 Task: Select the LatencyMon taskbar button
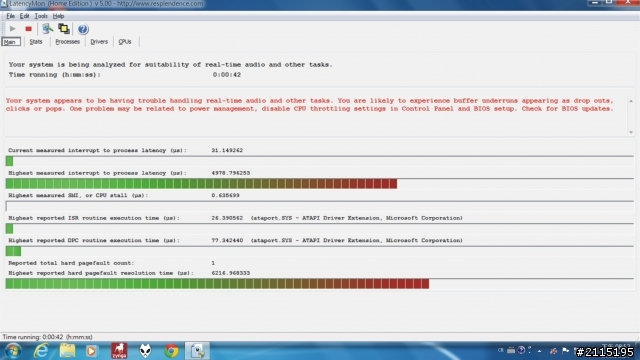click(198, 351)
